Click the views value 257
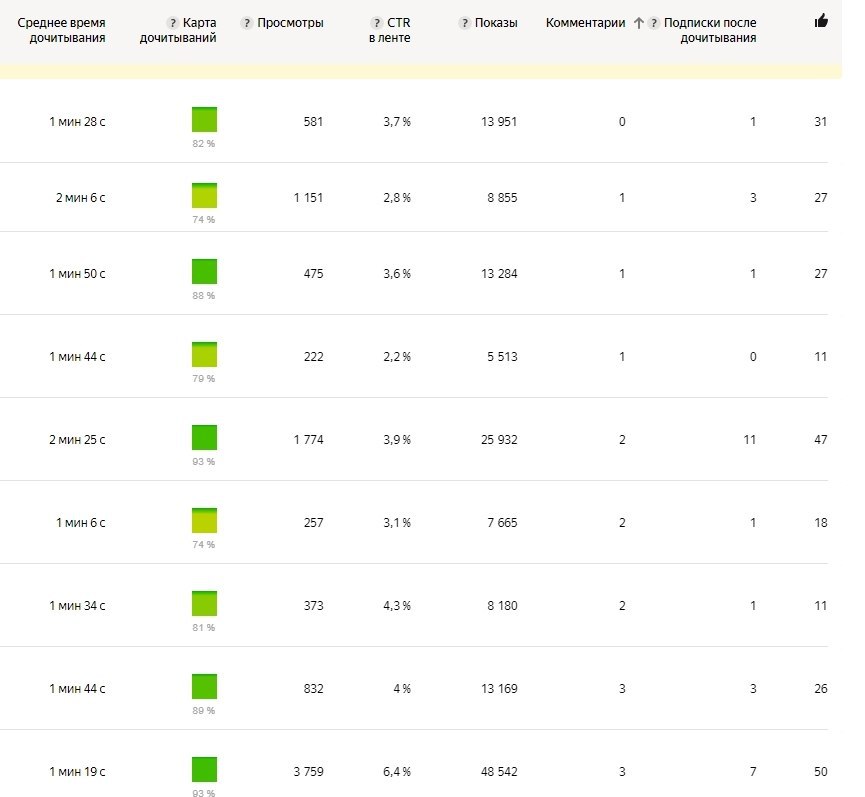 click(x=313, y=523)
